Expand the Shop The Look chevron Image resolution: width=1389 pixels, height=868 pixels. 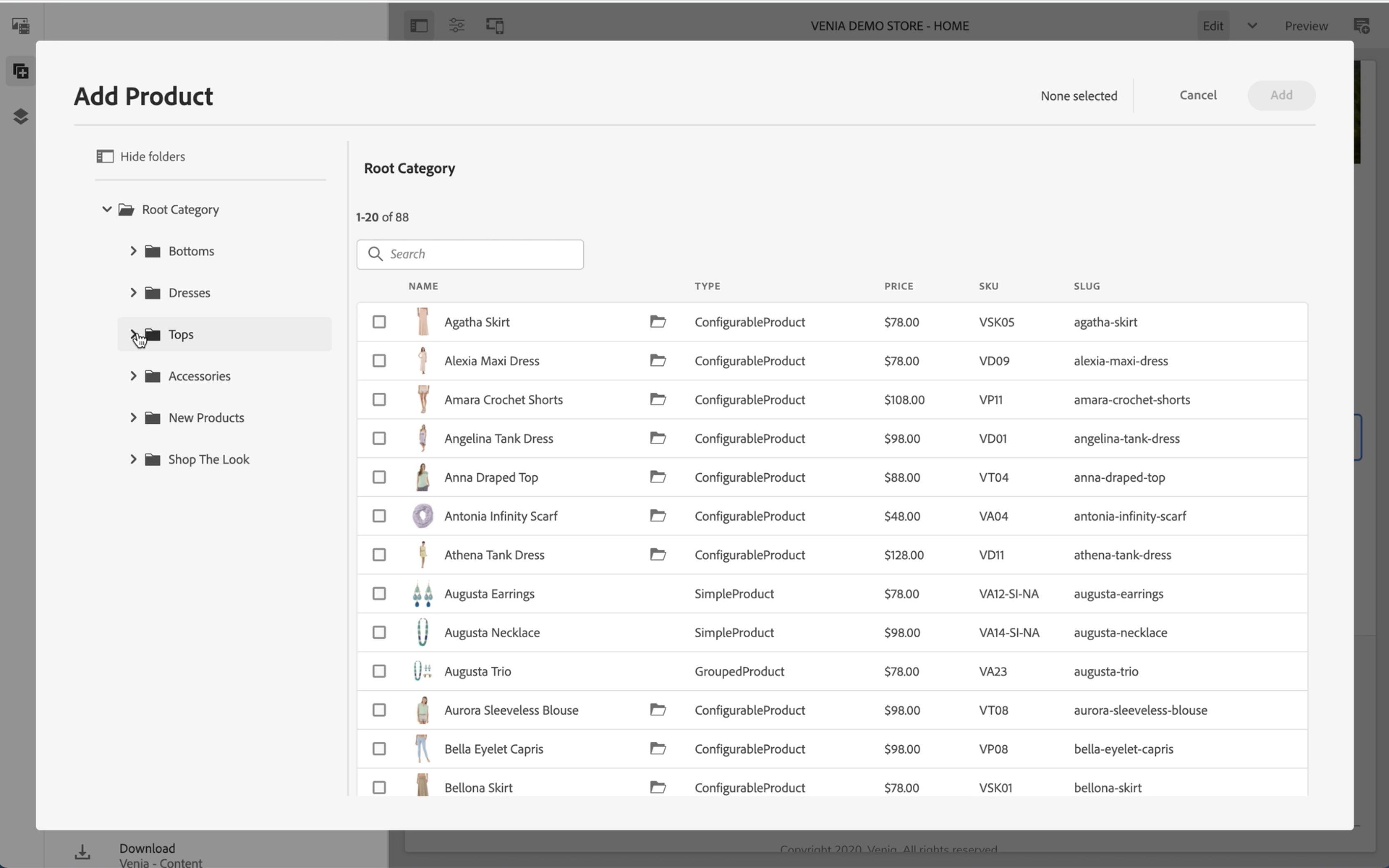133,459
